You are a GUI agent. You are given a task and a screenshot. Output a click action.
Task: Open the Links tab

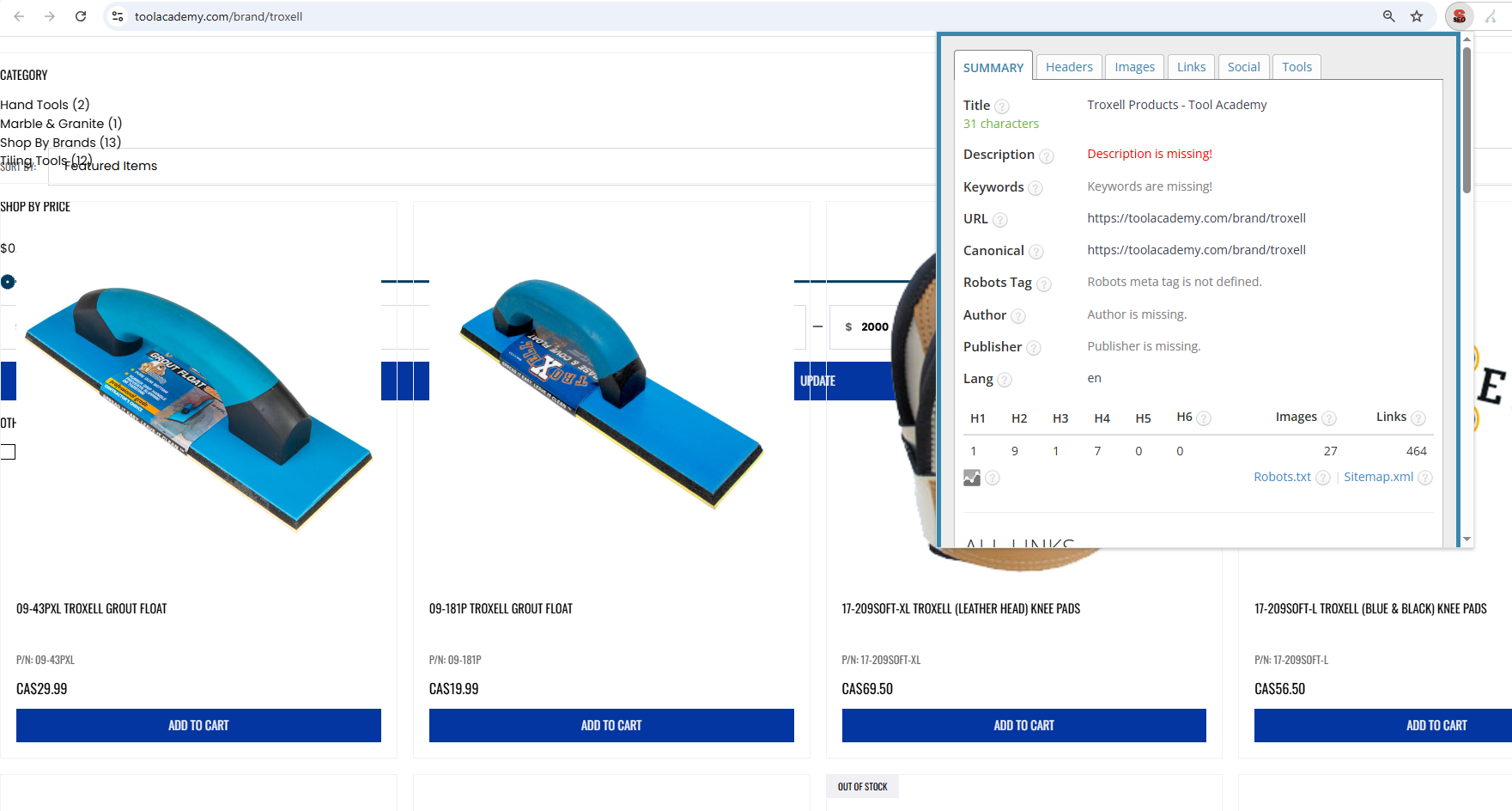click(x=1191, y=67)
